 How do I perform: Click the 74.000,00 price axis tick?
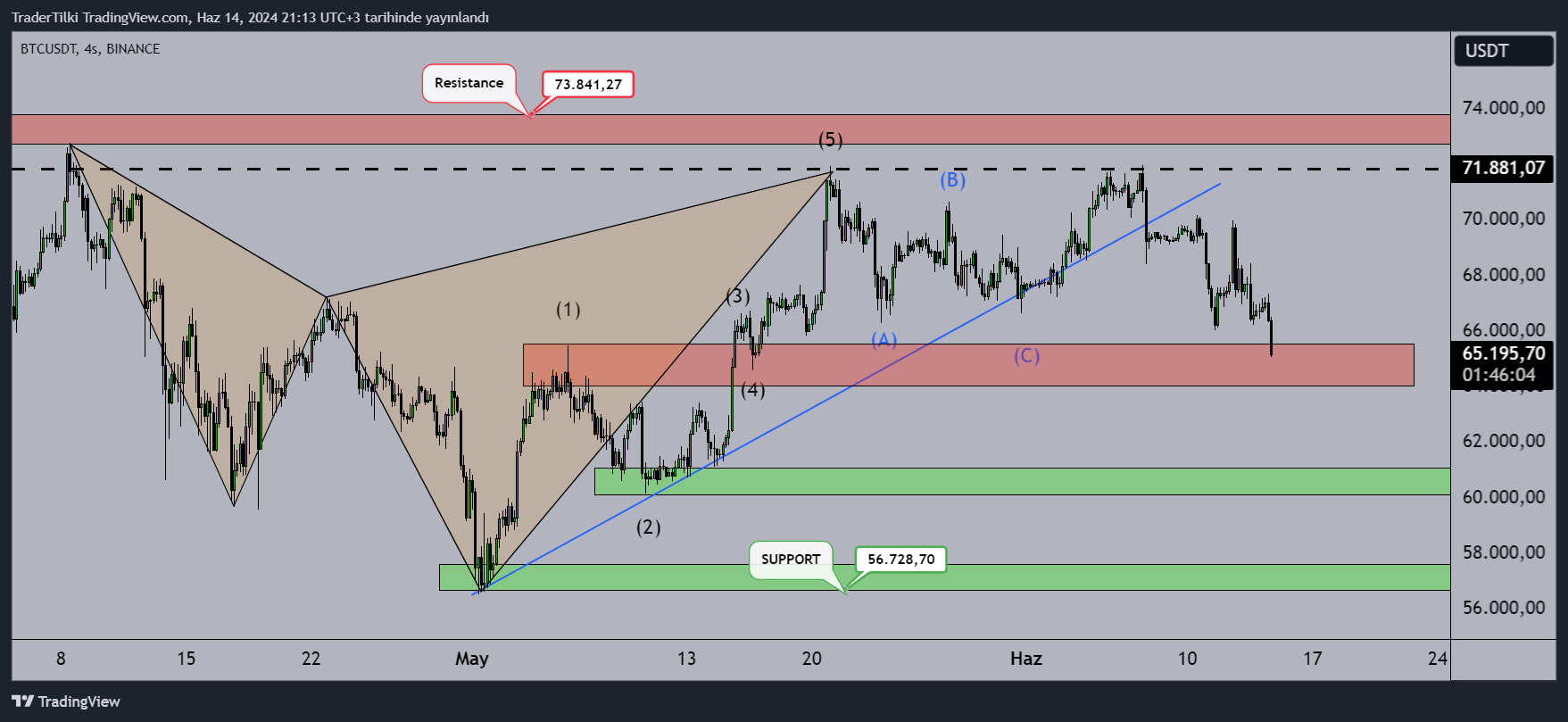tap(1504, 108)
